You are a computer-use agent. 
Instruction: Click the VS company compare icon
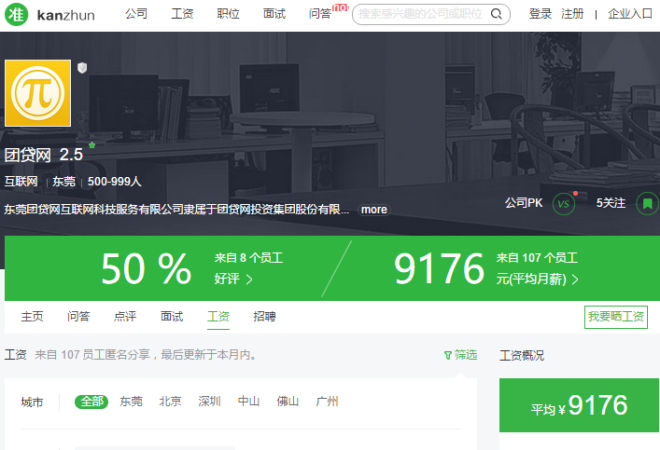(x=563, y=204)
